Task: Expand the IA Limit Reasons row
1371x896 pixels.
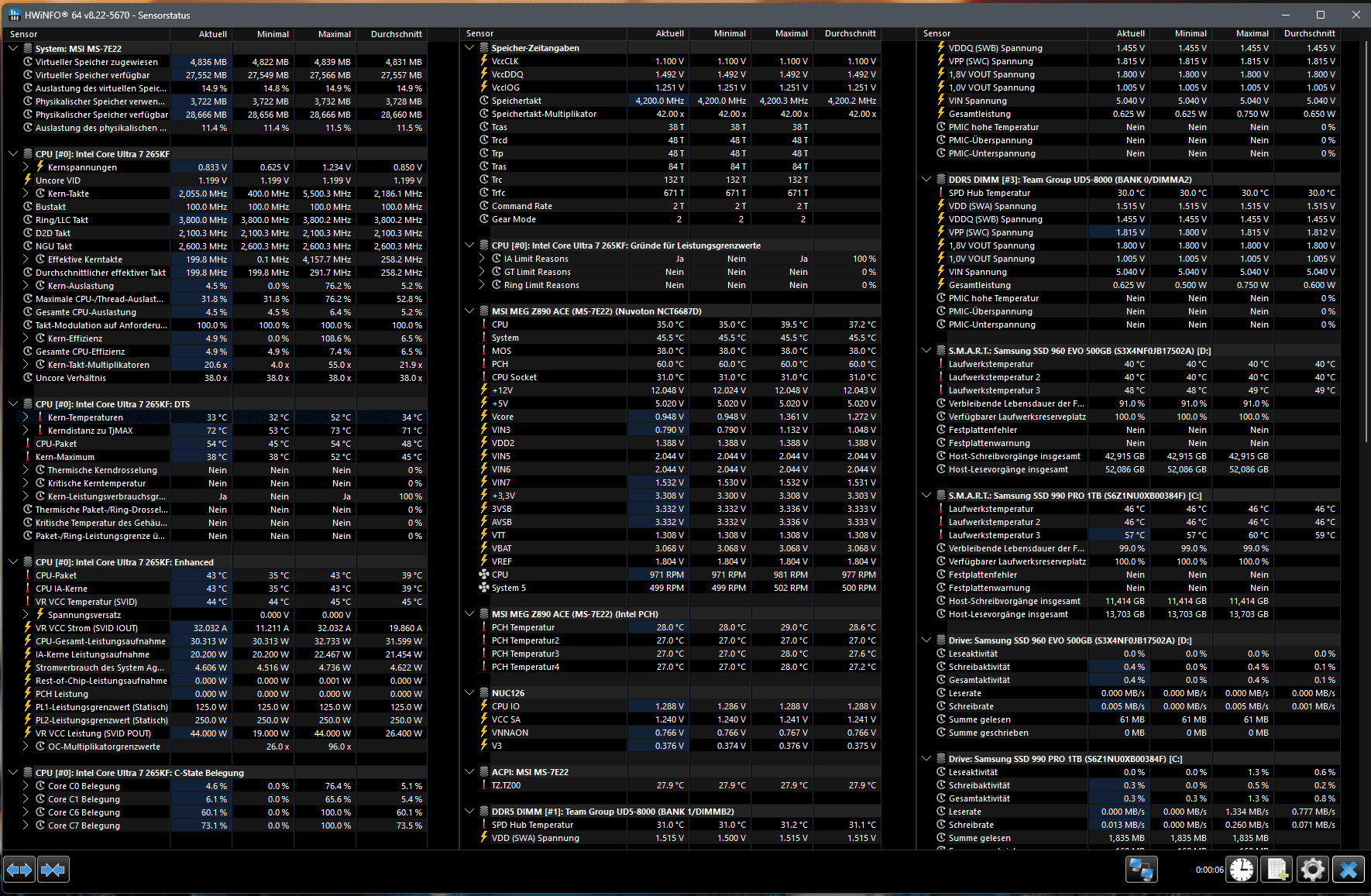Action: click(x=482, y=259)
